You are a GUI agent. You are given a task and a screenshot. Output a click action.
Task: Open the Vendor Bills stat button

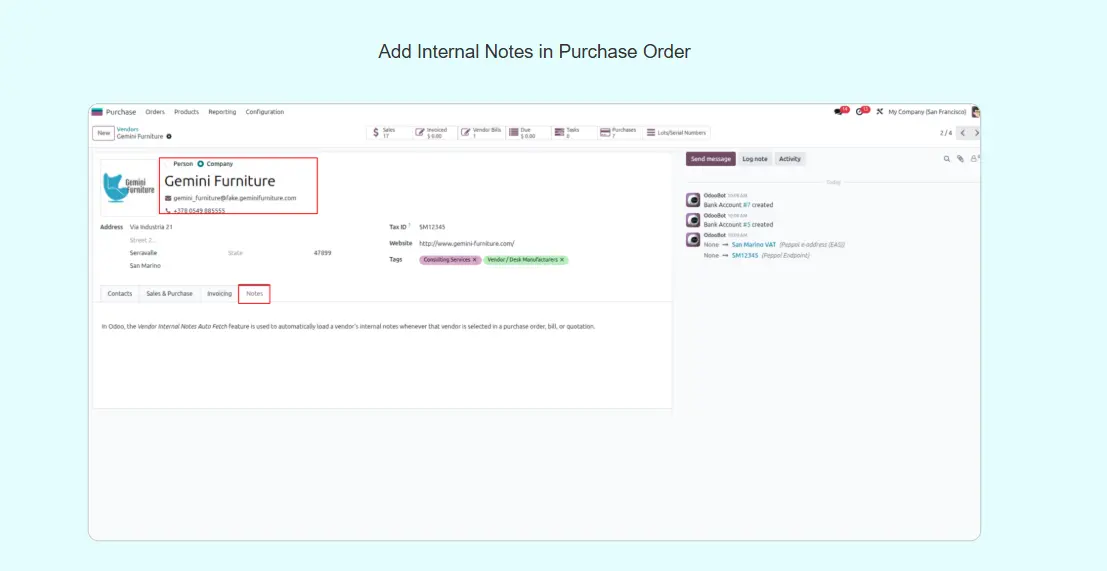click(481, 132)
